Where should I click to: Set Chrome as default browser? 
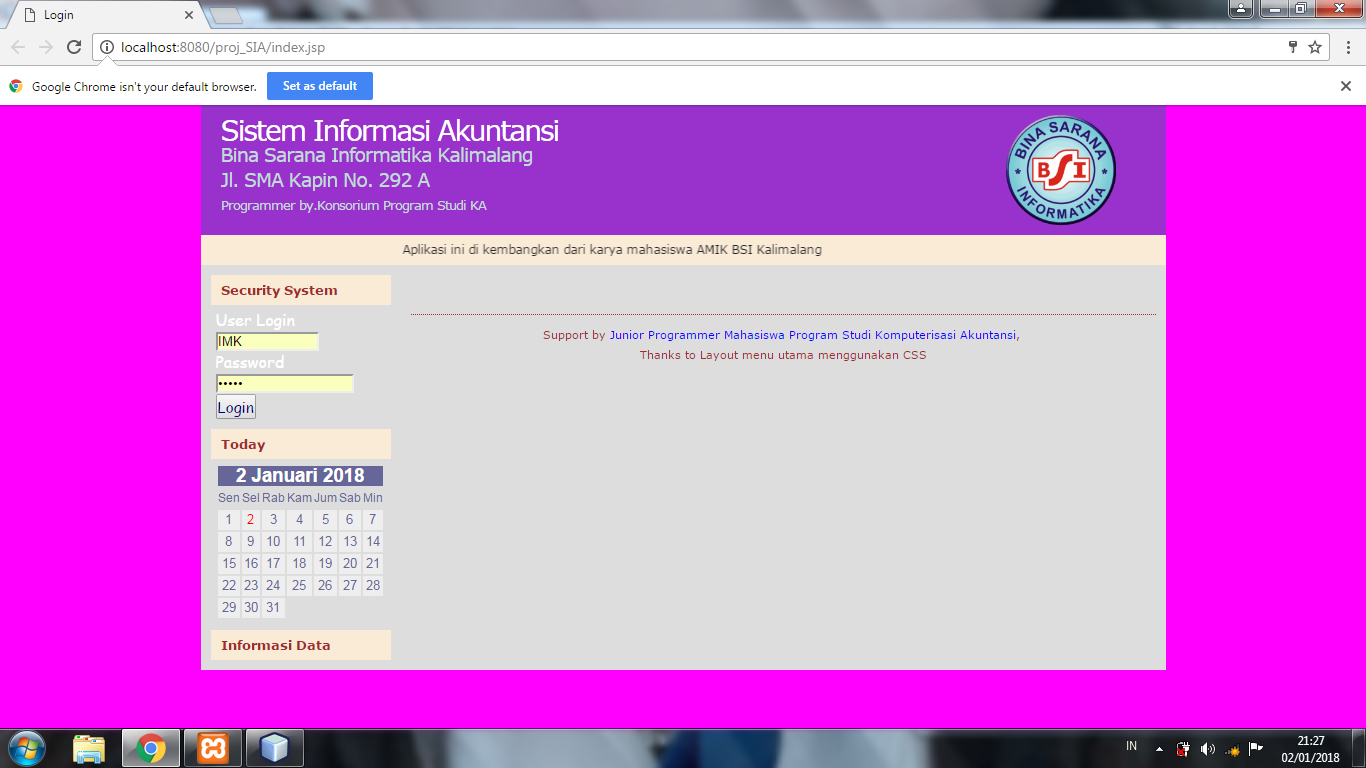(320, 86)
